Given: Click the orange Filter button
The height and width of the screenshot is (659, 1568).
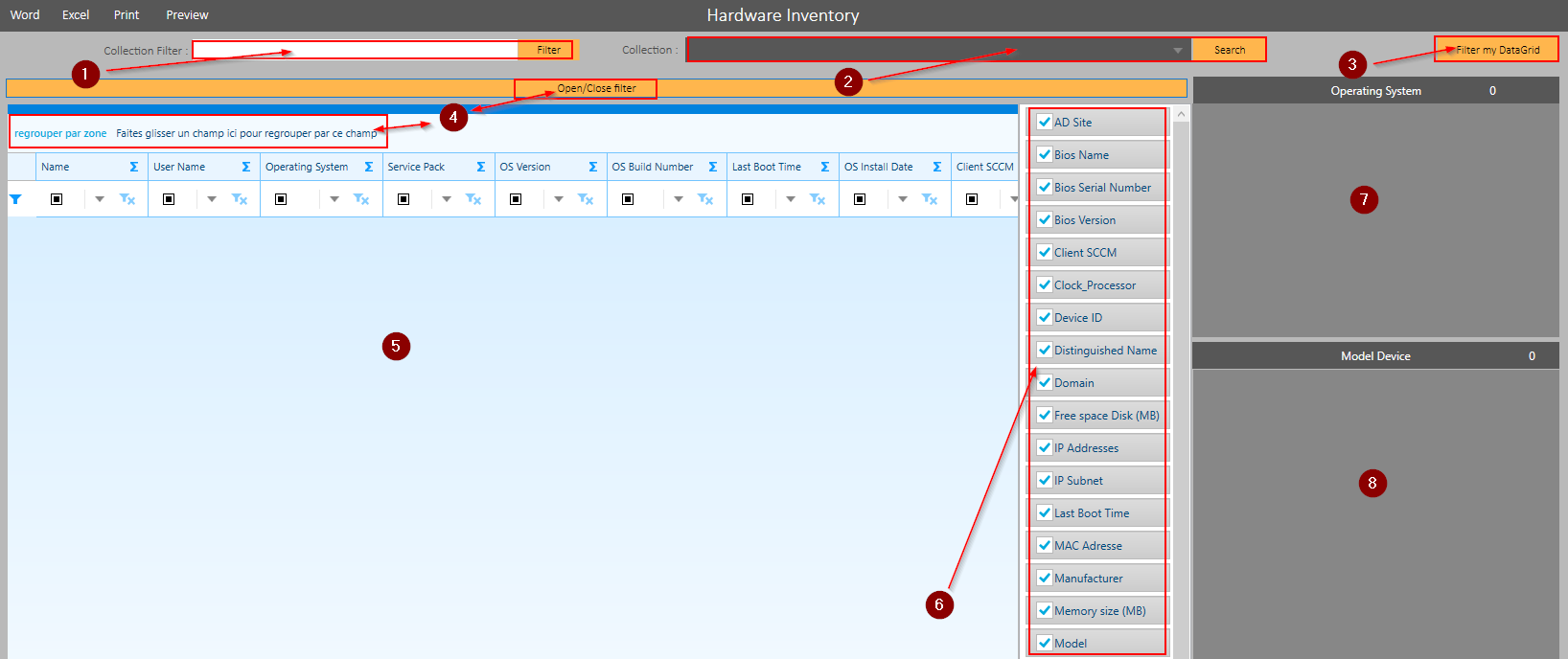Looking at the screenshot, I should click(x=546, y=50).
